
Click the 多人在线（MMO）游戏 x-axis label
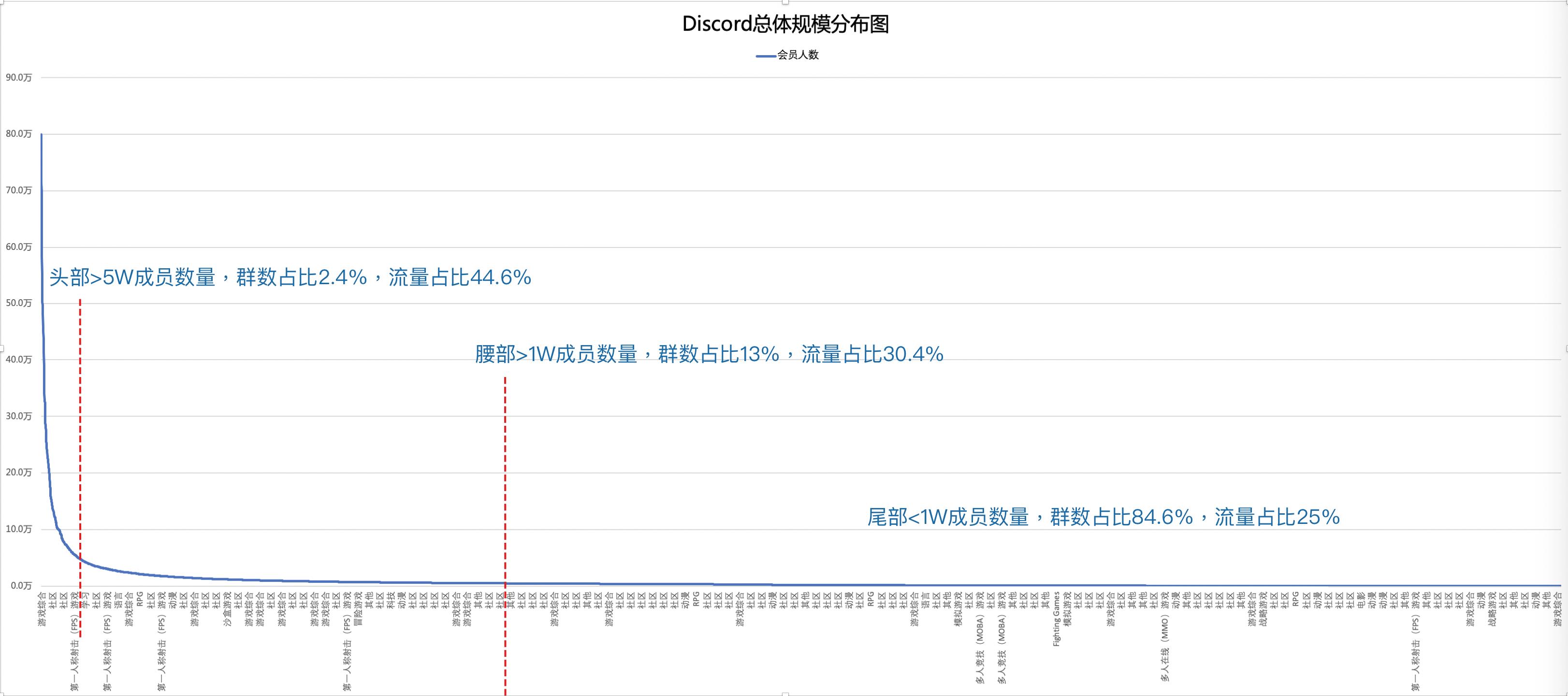pos(1165,637)
